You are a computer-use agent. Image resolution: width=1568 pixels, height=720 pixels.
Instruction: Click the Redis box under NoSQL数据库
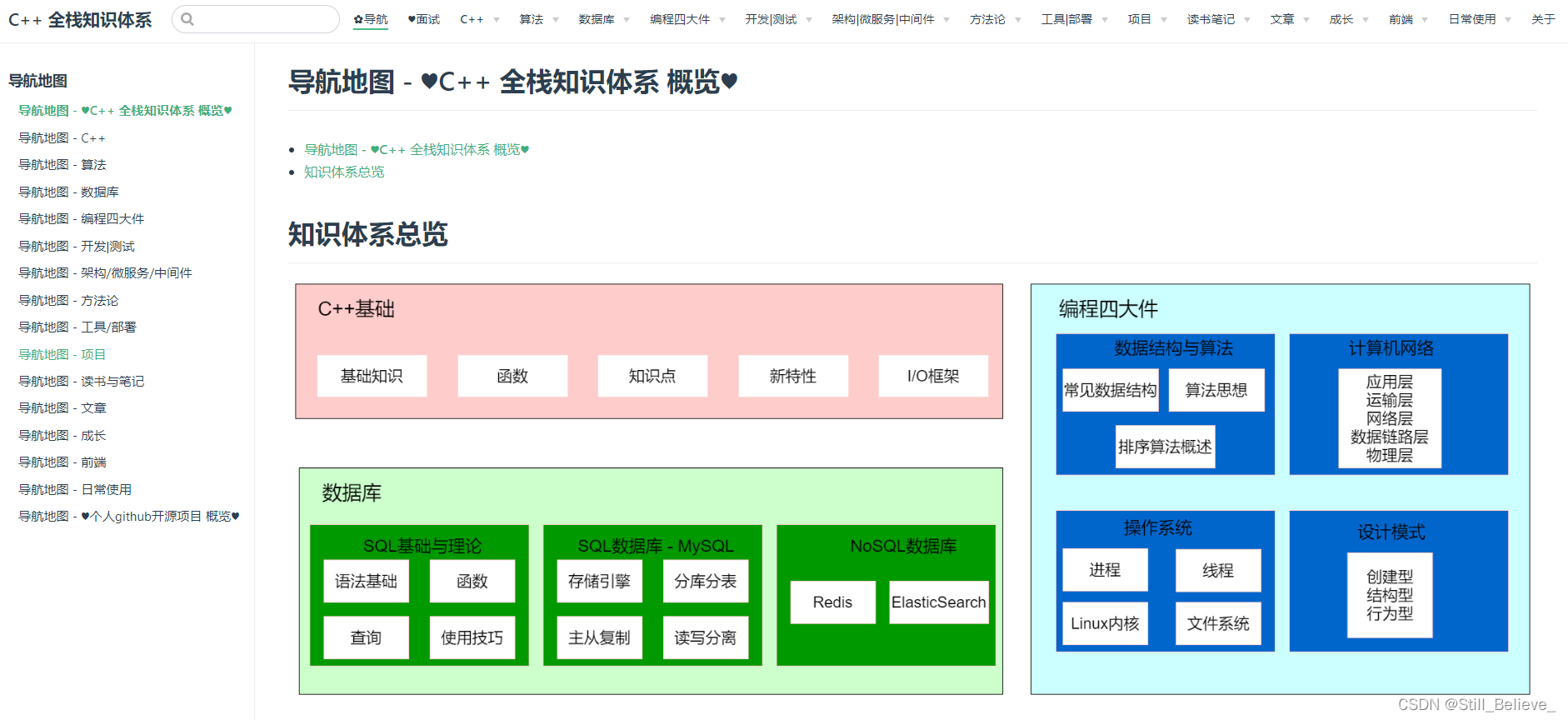[832, 602]
